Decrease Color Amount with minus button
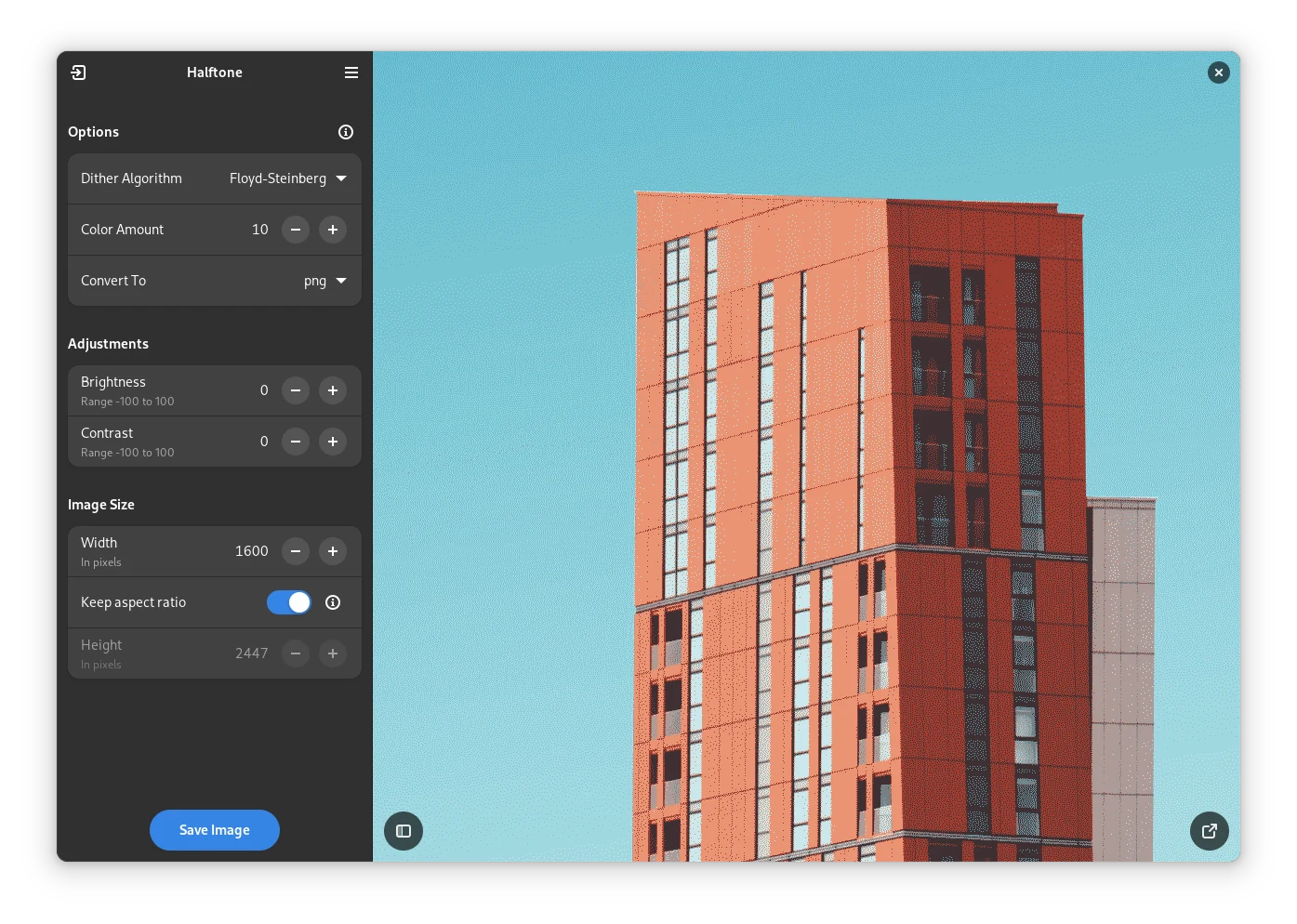Viewport: 1297px width, 924px height. [296, 230]
